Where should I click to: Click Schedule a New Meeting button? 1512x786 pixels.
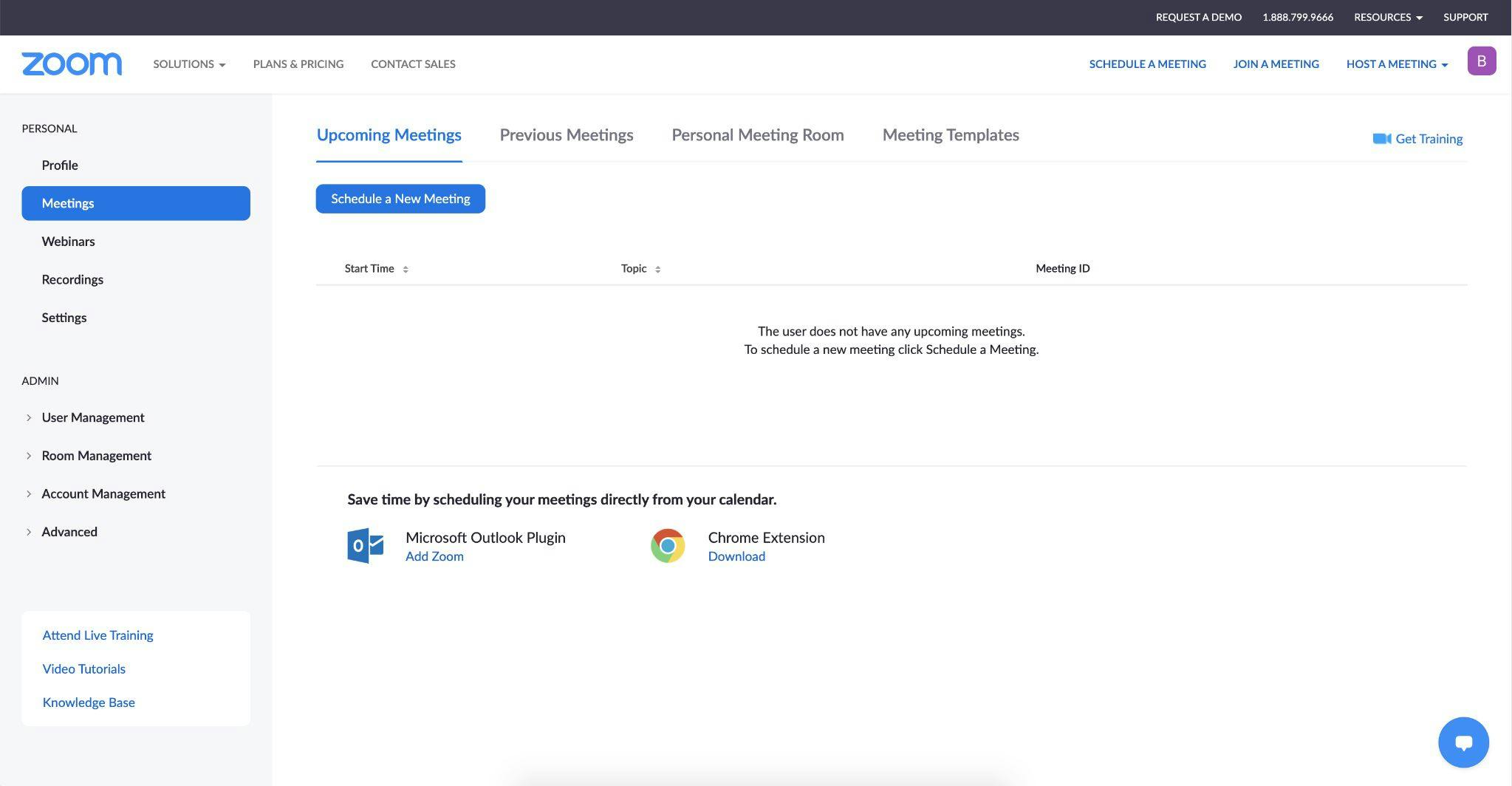400,199
